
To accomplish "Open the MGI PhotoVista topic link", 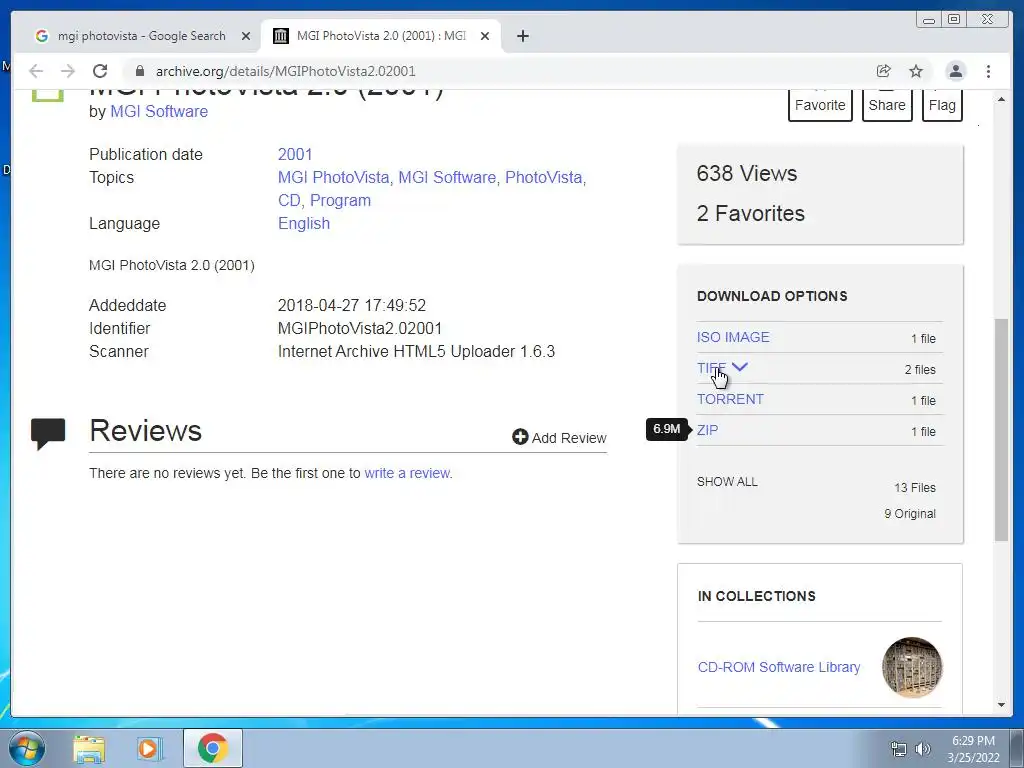I will tap(333, 178).
